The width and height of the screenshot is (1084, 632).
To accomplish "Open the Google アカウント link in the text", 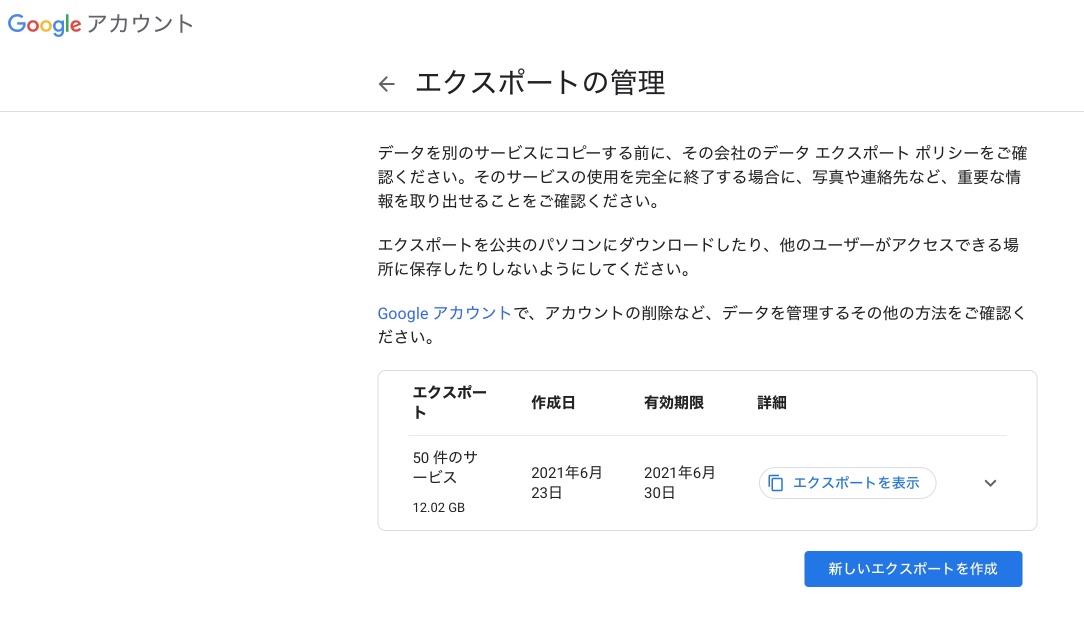I will [x=444, y=313].
